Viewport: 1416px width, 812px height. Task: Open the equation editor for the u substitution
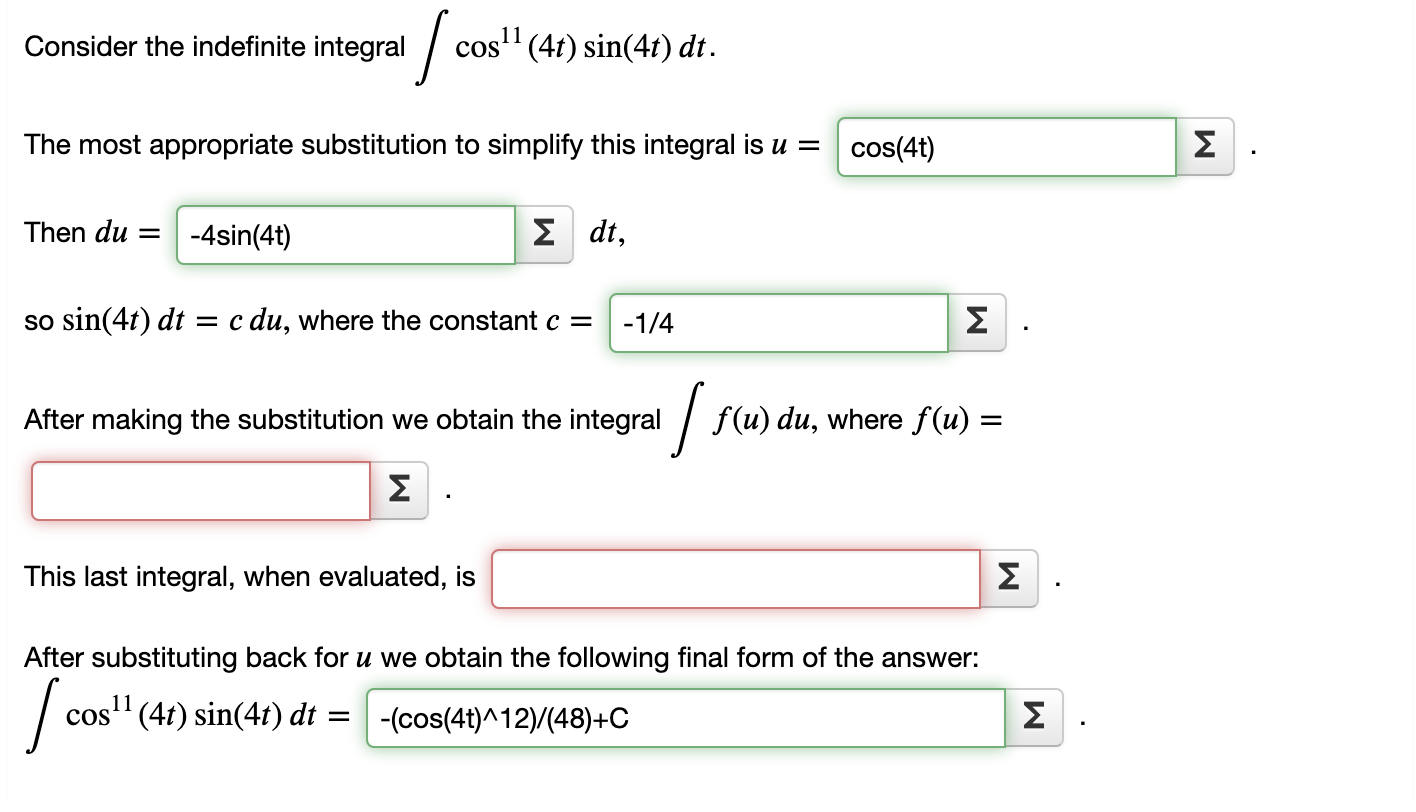[1204, 146]
